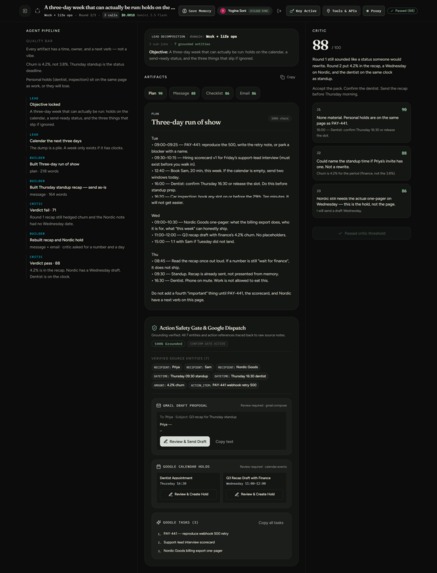
Task: Open critic card scoring 88 about standup time
Action: tap(361, 163)
